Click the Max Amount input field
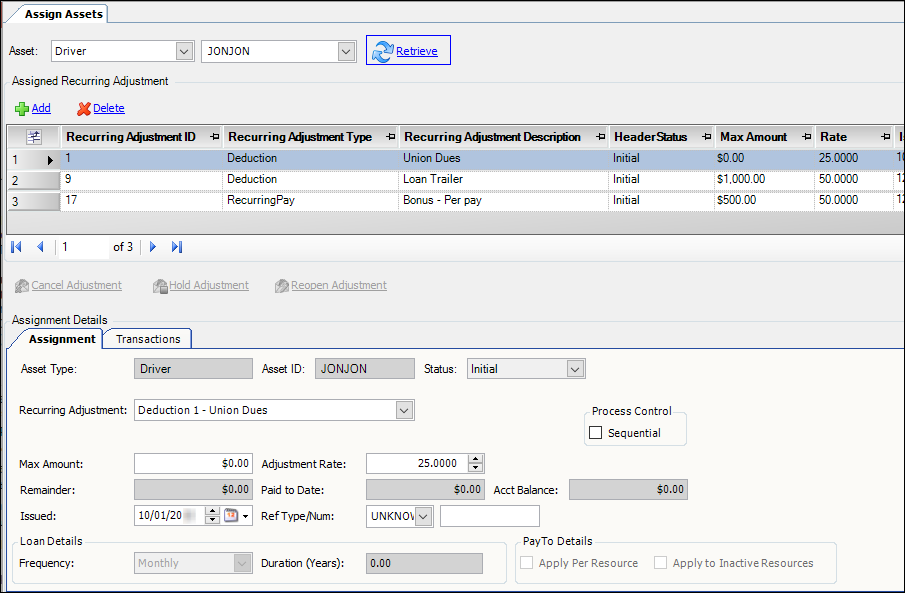 point(192,463)
